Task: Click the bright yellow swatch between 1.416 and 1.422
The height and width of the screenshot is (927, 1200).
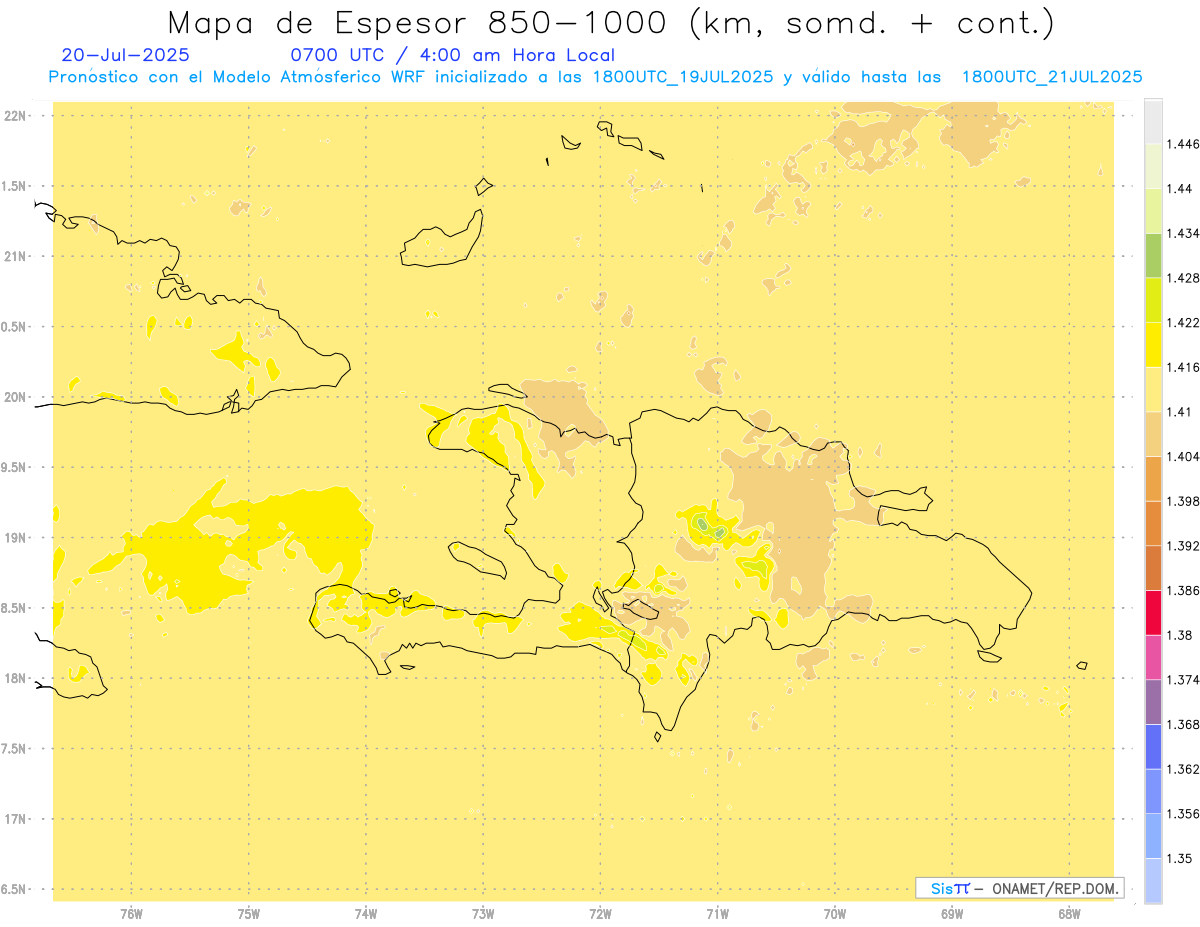Action: tap(1153, 345)
